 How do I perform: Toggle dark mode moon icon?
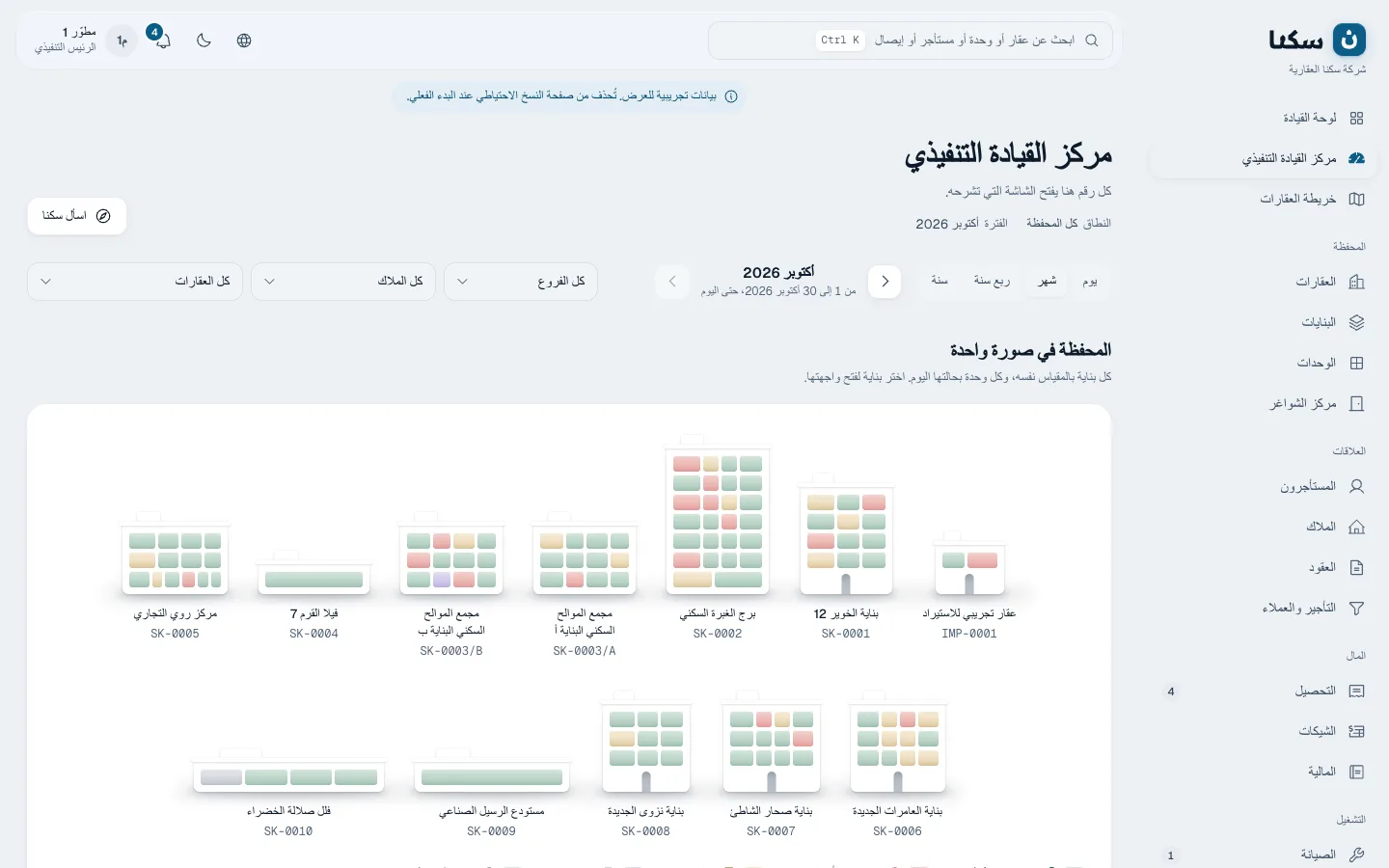point(204,41)
